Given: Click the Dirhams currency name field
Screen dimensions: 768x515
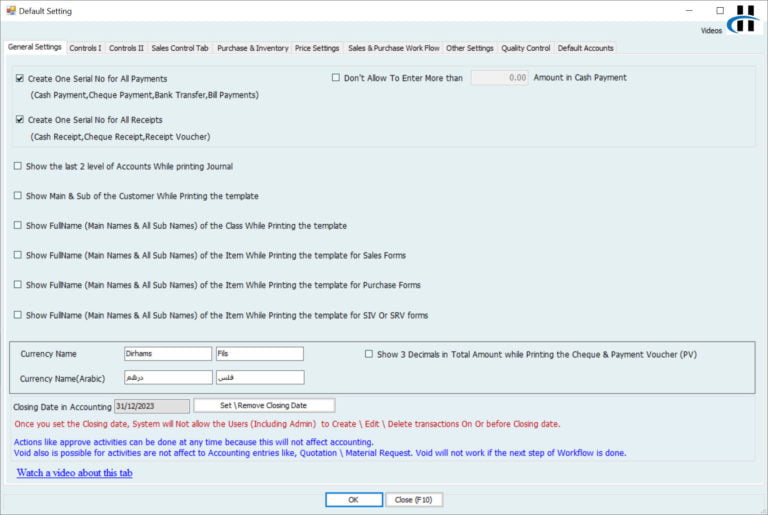Looking at the screenshot, I should (167, 354).
